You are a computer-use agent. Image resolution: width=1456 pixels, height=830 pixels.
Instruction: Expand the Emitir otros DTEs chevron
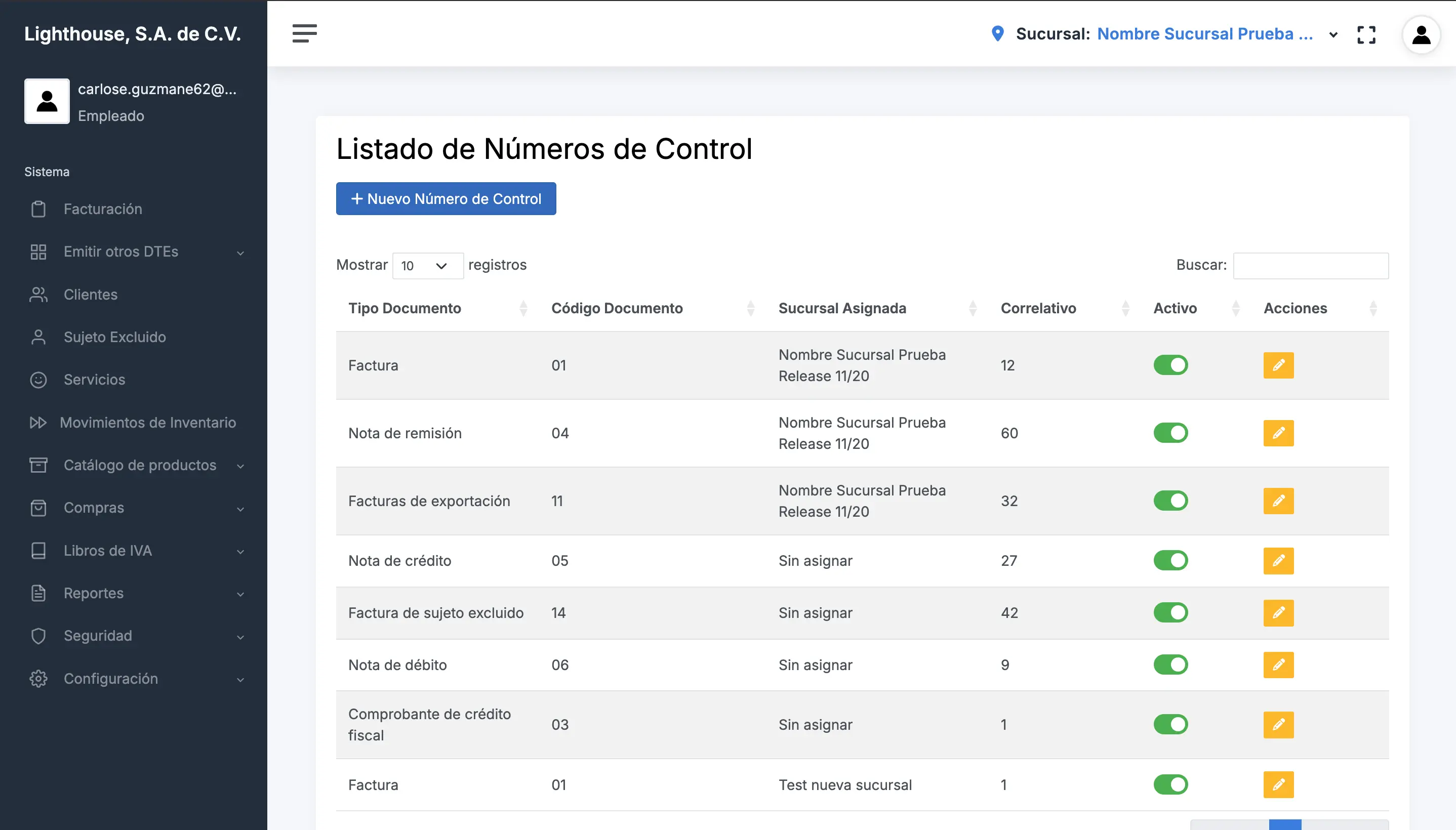tap(240, 253)
